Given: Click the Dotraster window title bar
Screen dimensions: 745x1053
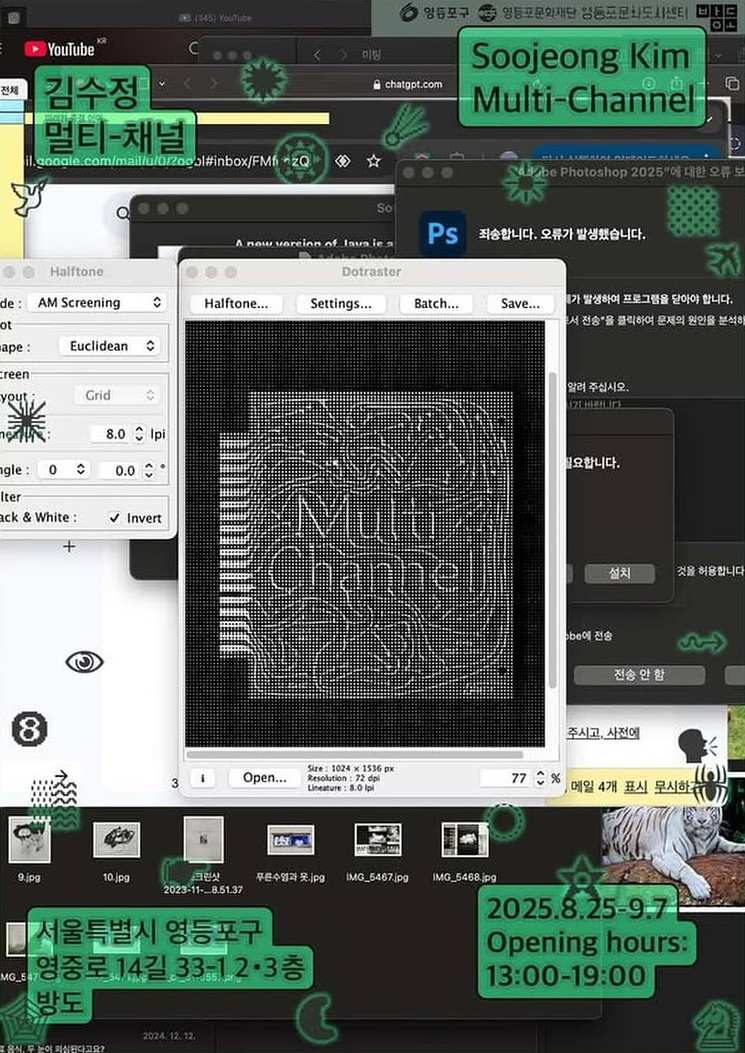Looking at the screenshot, I should click(x=371, y=272).
